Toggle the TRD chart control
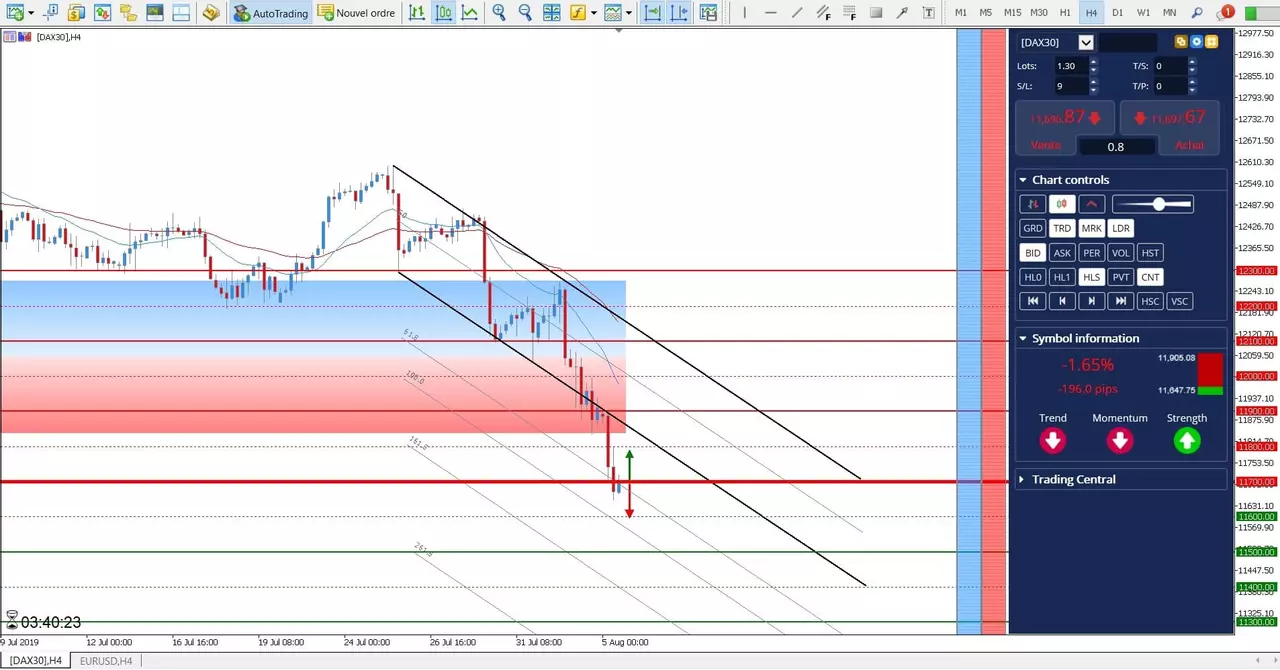Viewport: 1280px width, 670px height. coord(1062,228)
